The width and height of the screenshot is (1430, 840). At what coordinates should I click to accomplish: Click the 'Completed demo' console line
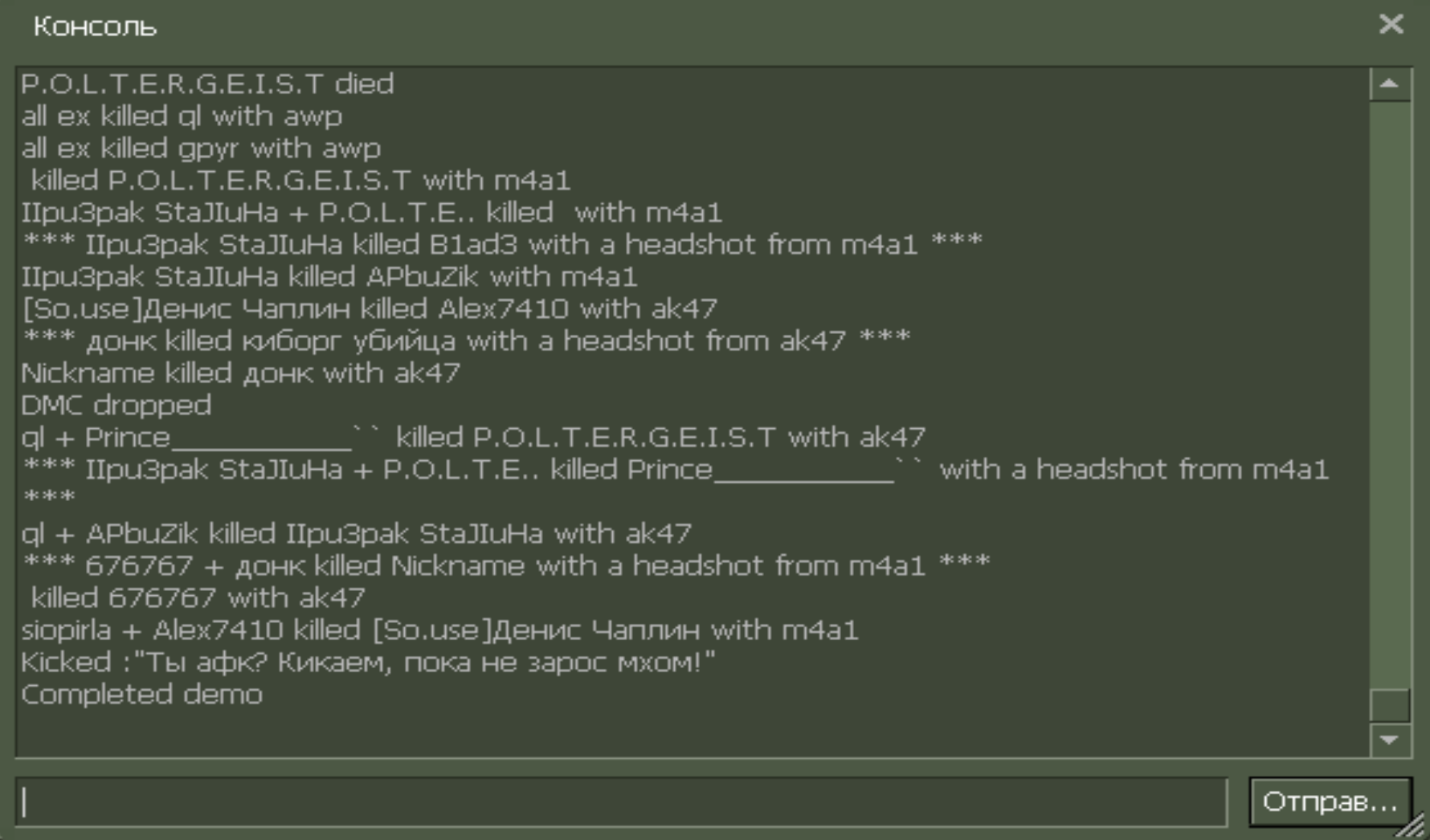[x=141, y=695]
